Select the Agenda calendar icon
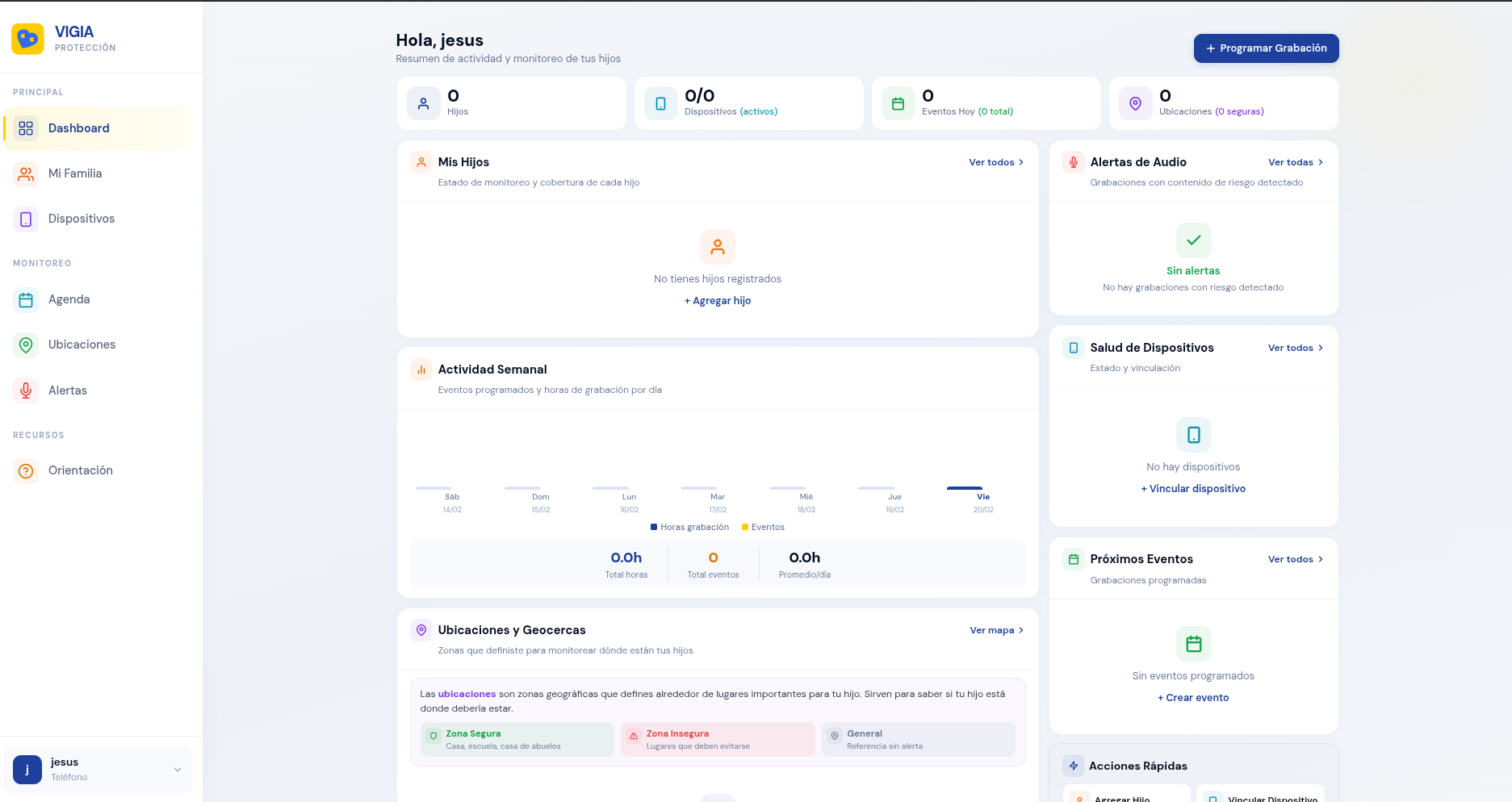Image resolution: width=1512 pixels, height=802 pixels. [26, 299]
